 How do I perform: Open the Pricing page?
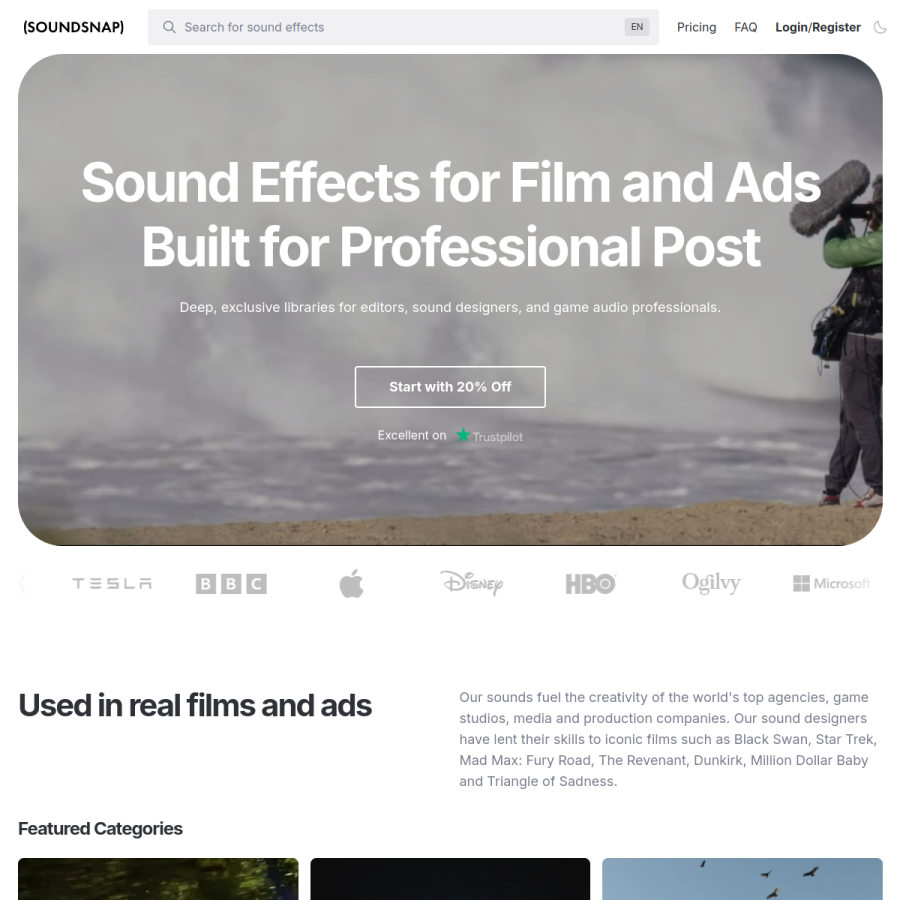point(696,27)
